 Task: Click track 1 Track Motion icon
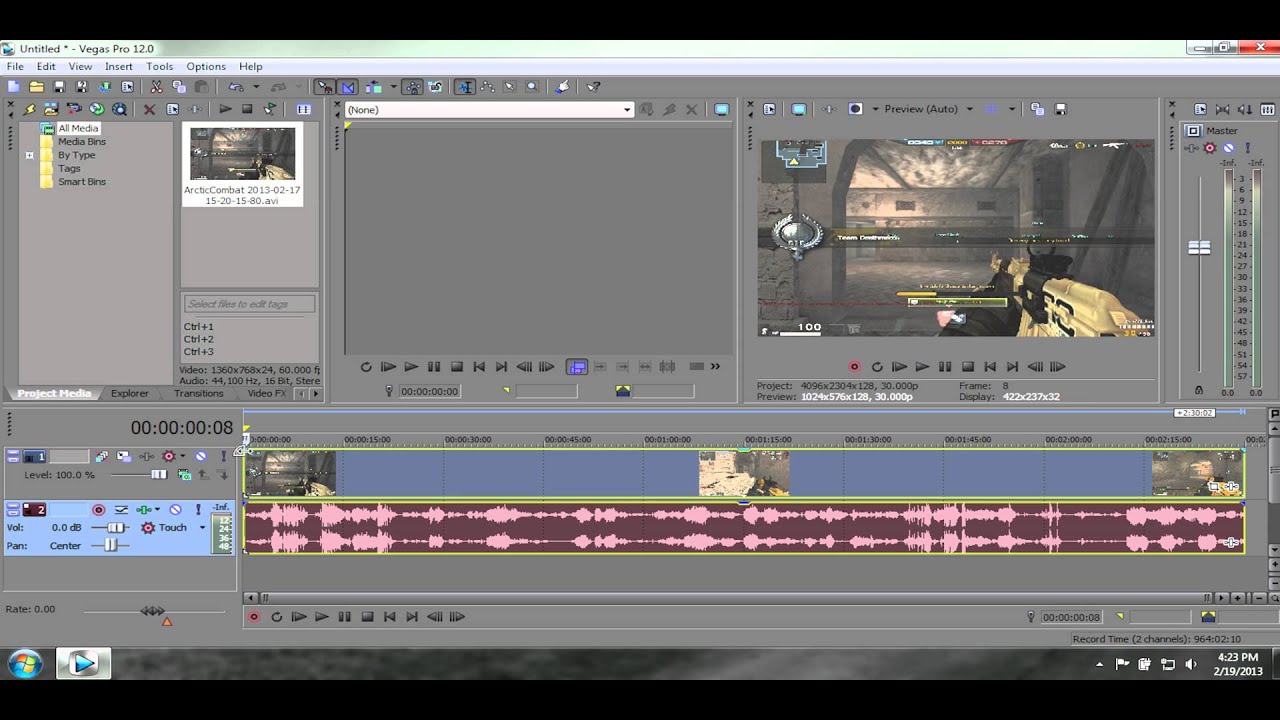[124, 456]
